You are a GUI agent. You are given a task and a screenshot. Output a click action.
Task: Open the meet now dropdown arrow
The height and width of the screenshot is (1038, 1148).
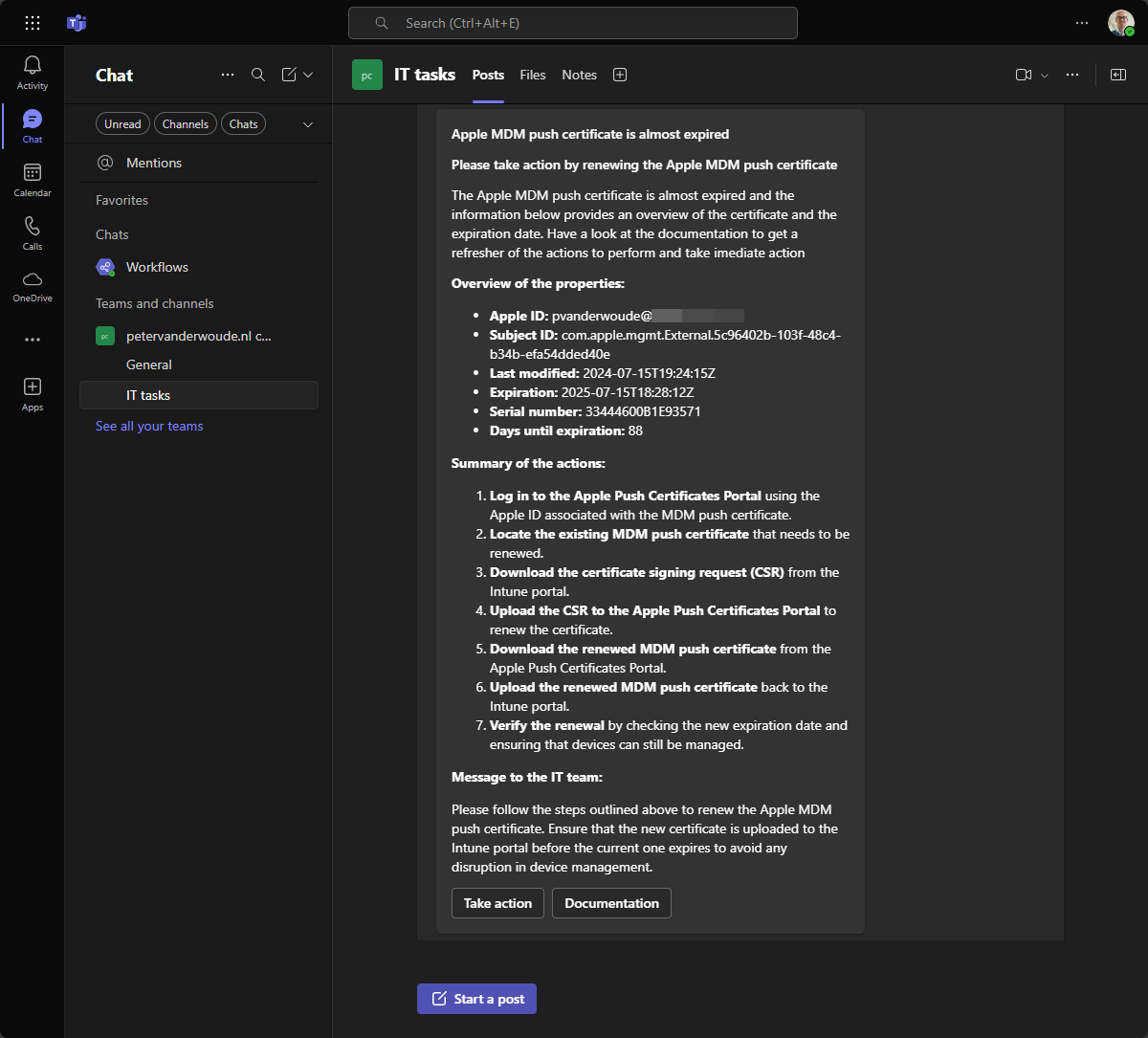[x=1045, y=75]
